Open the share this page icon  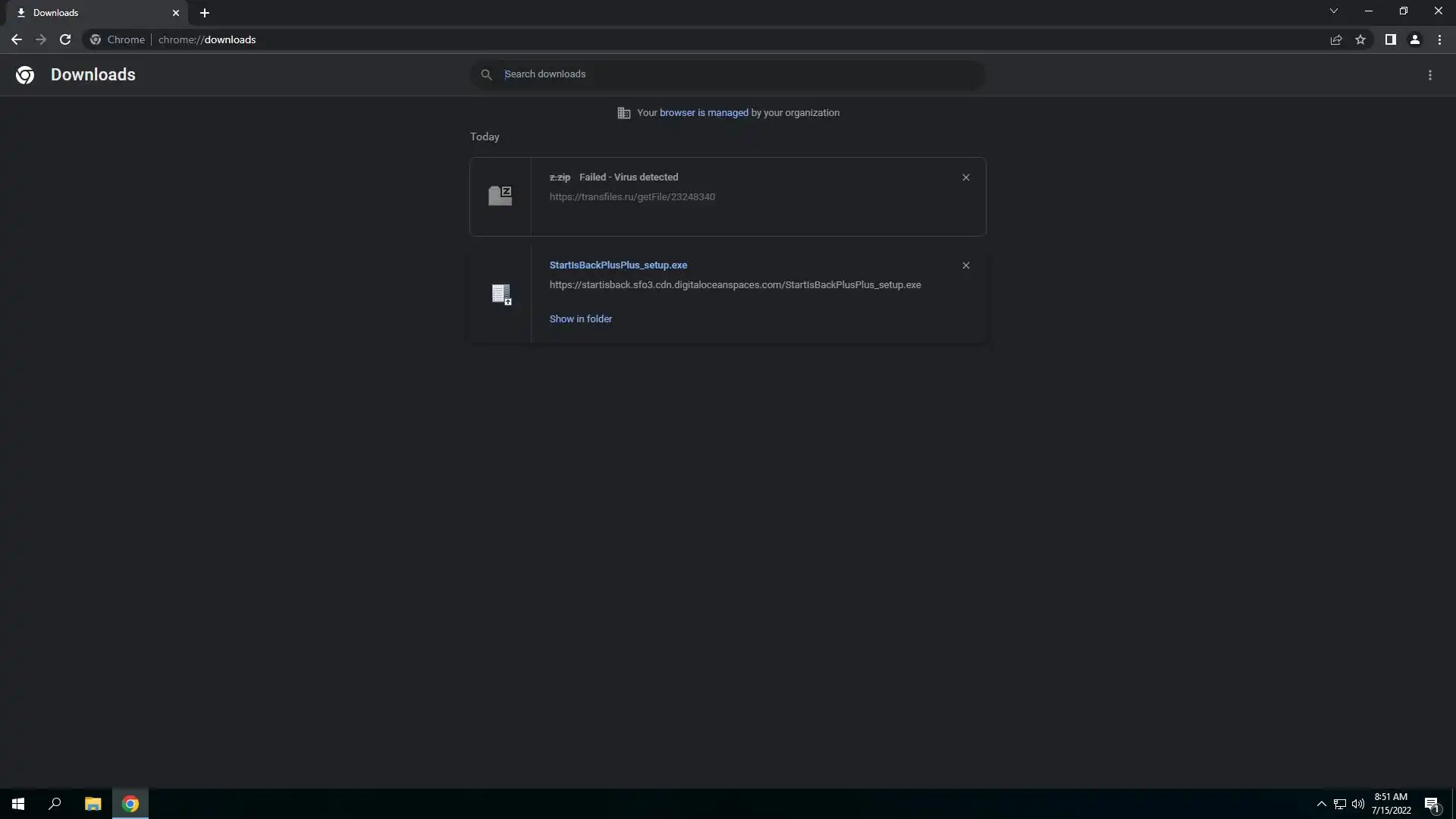click(x=1336, y=39)
